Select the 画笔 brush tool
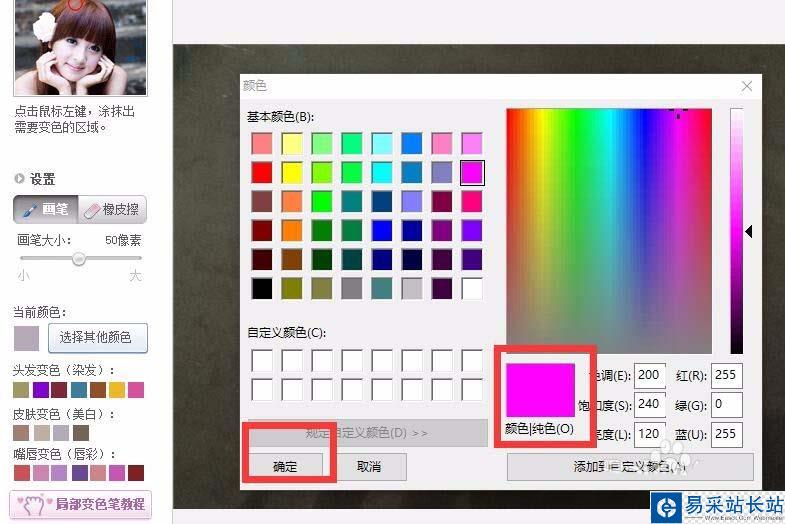Screen dimensions: 785x524 click(x=46, y=209)
